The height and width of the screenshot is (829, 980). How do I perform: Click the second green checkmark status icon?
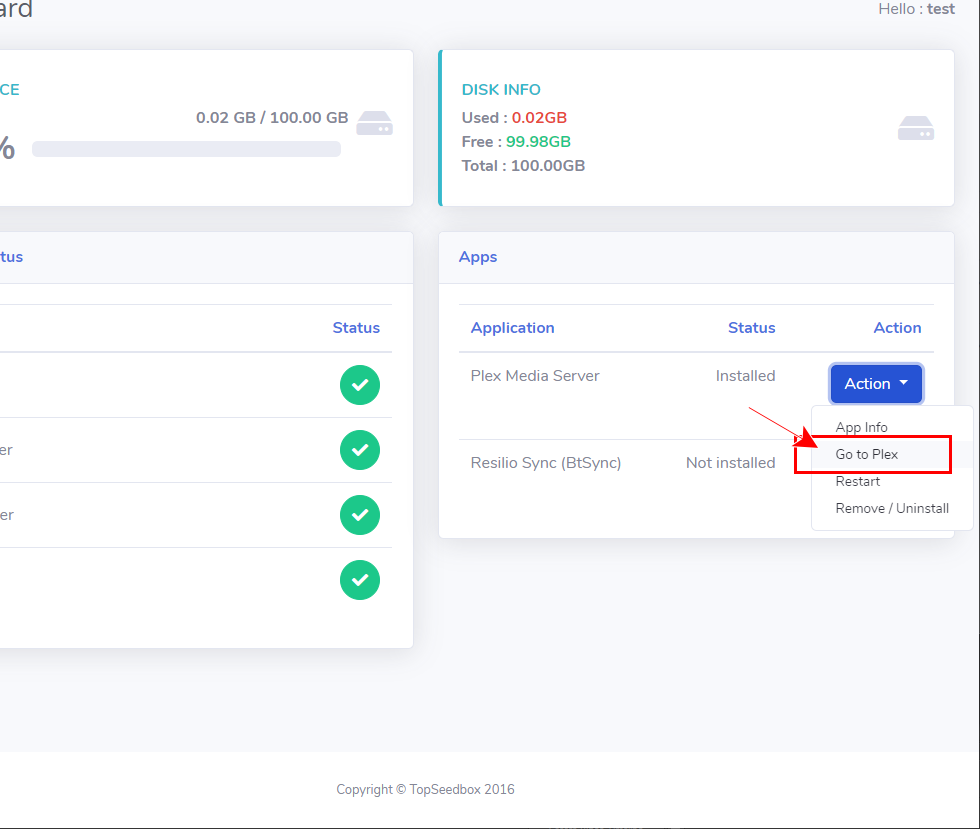coord(360,450)
